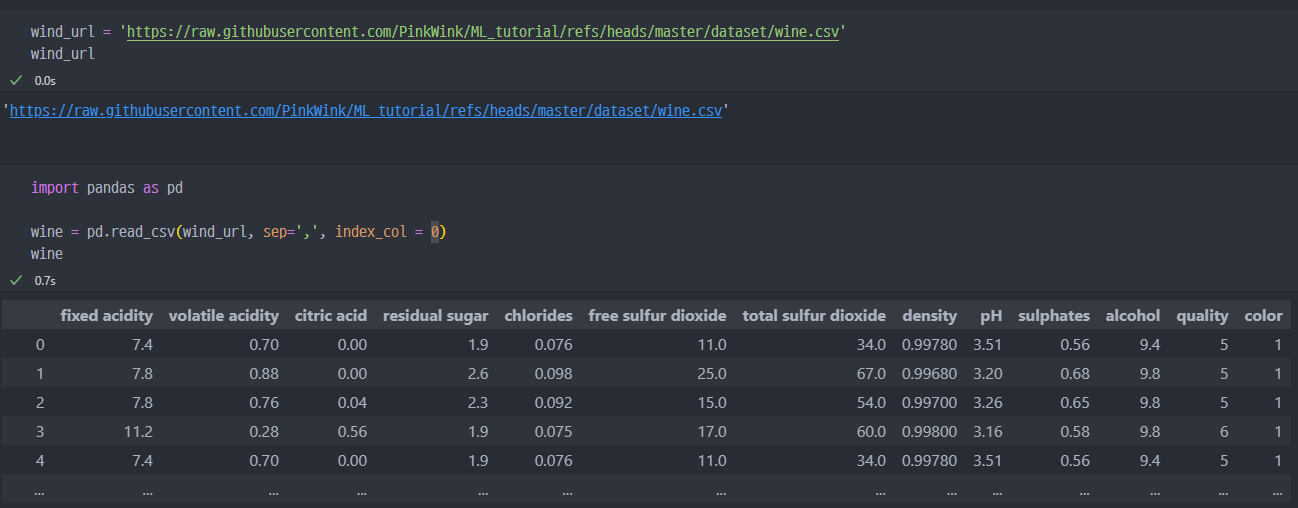Open the wine.csv URL in the code cell

coord(483,32)
